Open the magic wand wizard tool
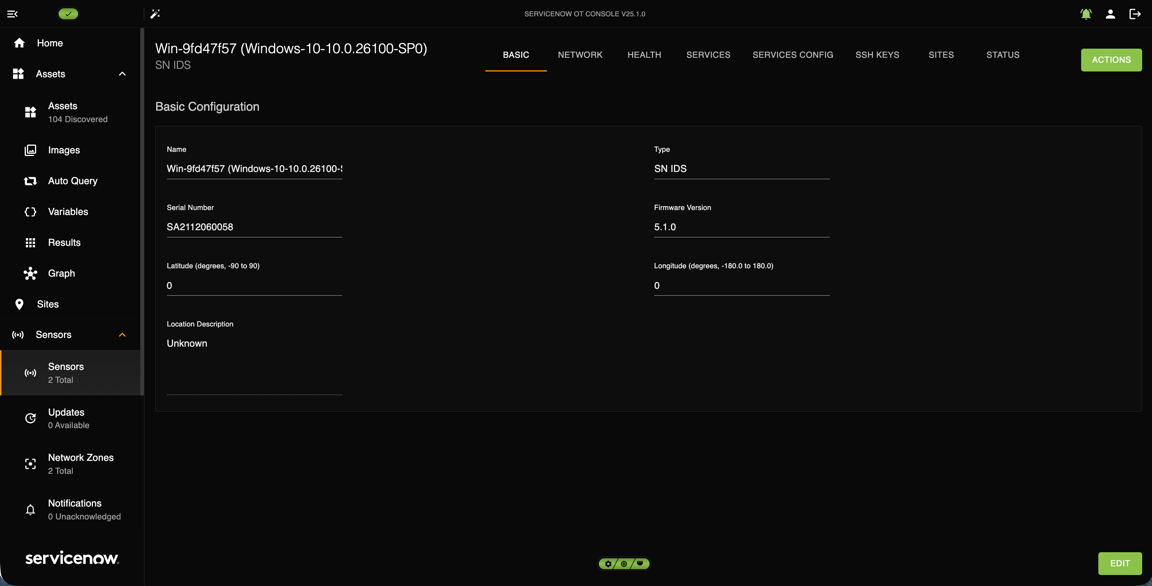The height and width of the screenshot is (586, 1152). pos(155,14)
